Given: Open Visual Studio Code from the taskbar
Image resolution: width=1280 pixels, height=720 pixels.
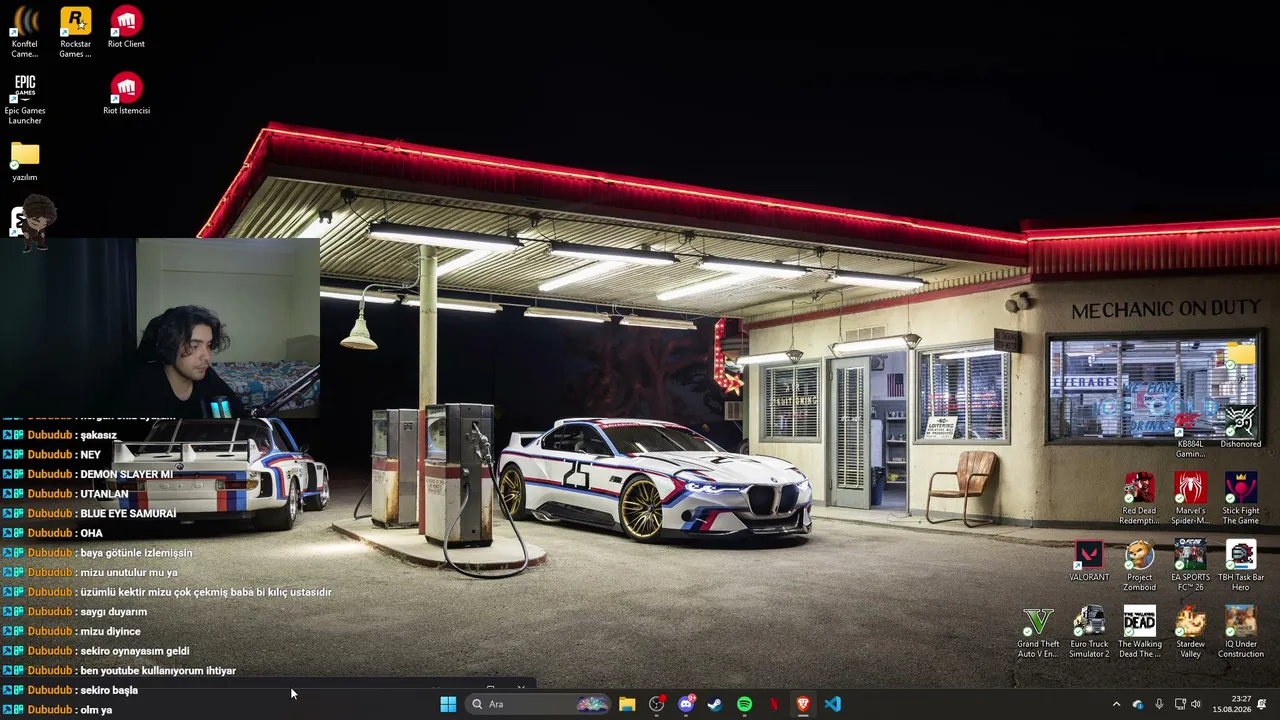Looking at the screenshot, I should point(832,704).
